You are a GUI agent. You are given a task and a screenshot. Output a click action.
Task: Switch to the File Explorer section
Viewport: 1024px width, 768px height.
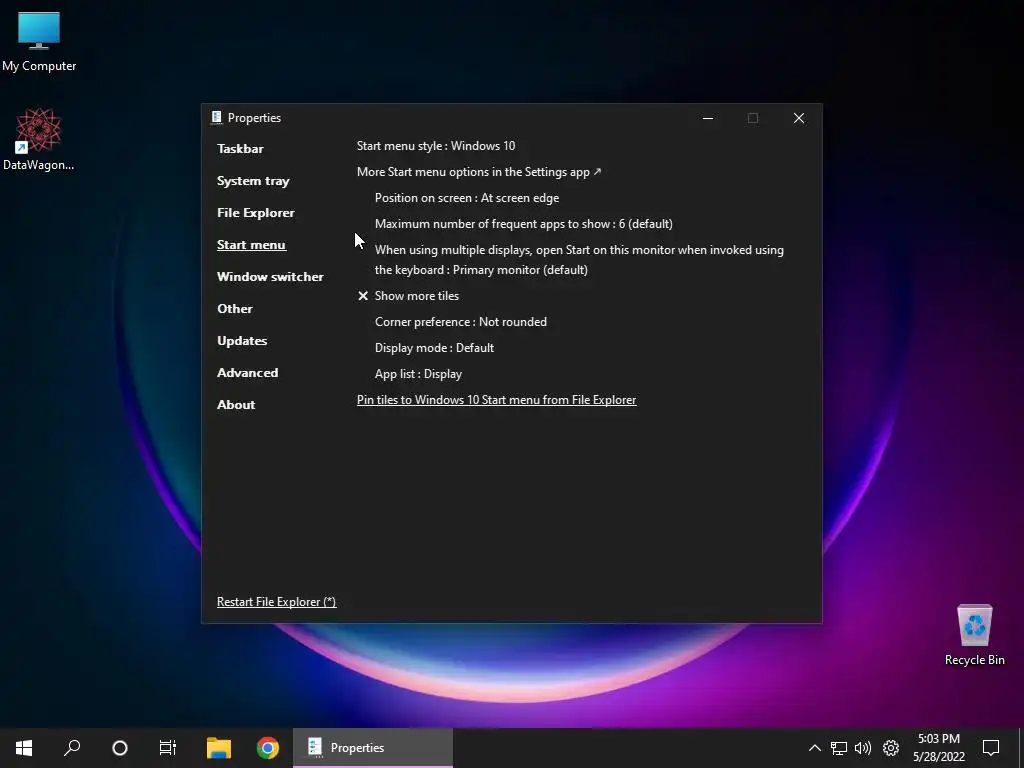tap(256, 213)
